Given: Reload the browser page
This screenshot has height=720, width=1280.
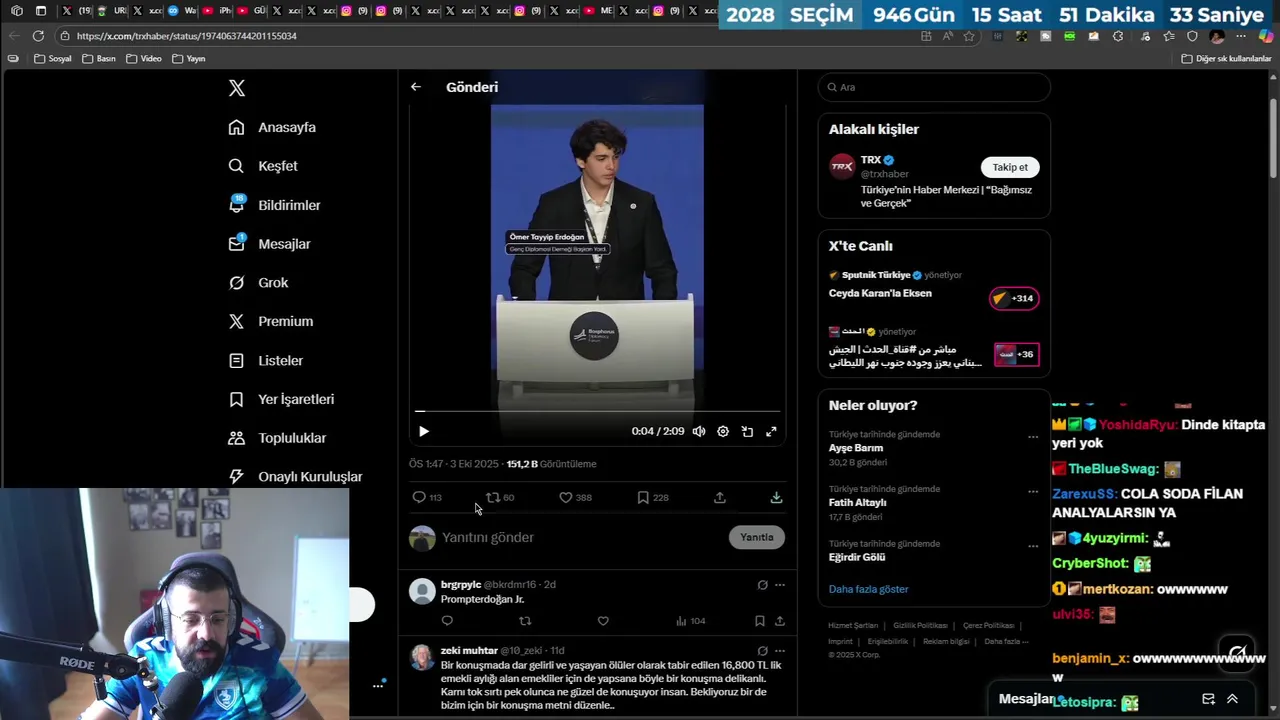Looking at the screenshot, I should click(38, 36).
